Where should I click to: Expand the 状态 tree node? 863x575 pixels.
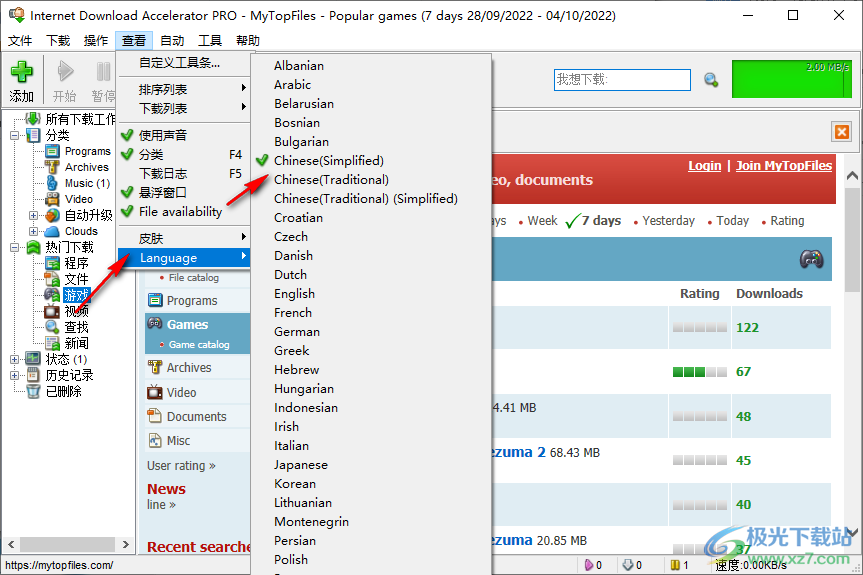(x=15, y=359)
